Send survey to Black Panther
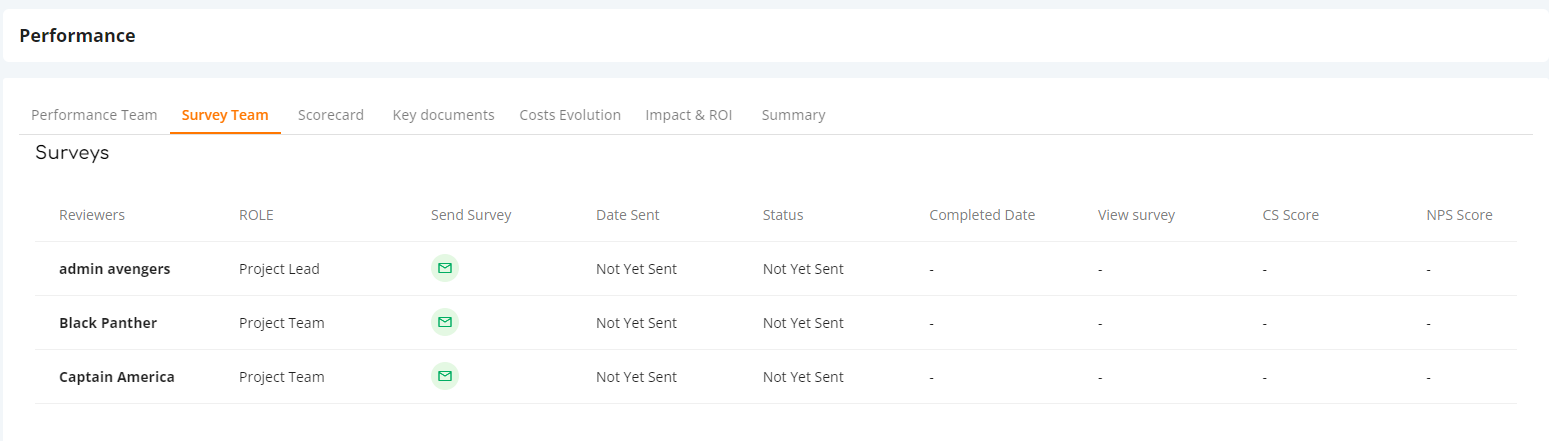Viewport: 1549px width, 441px height. click(x=445, y=322)
